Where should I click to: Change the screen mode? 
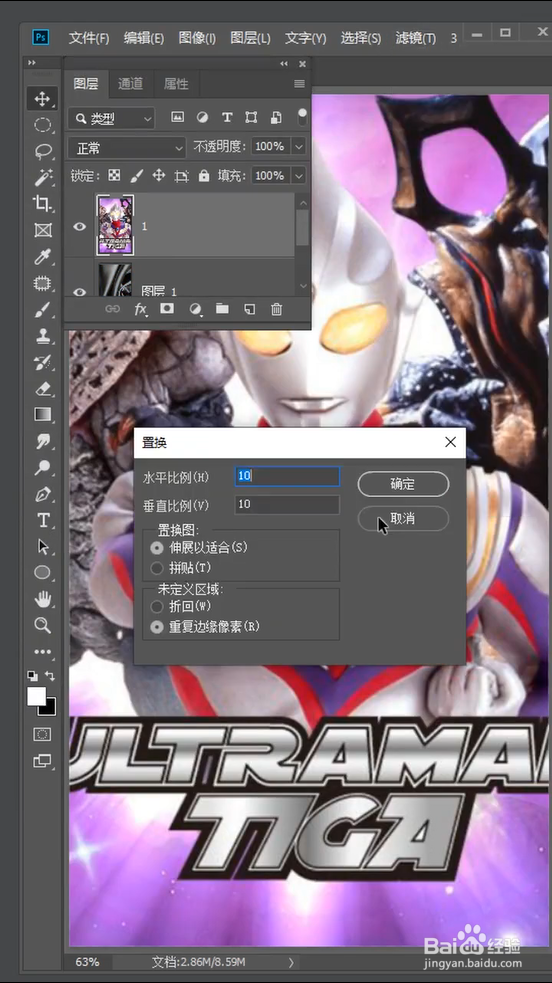42,761
